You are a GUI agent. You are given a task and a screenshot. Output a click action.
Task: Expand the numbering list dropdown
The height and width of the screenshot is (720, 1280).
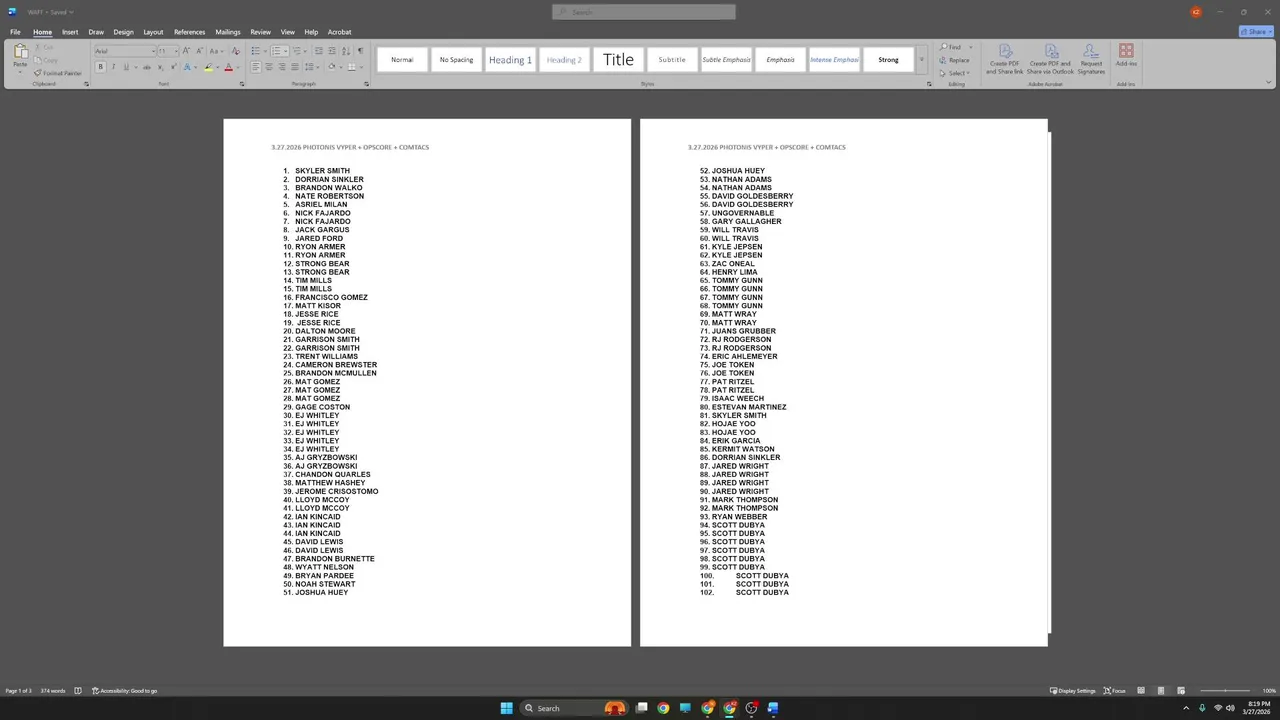point(286,51)
